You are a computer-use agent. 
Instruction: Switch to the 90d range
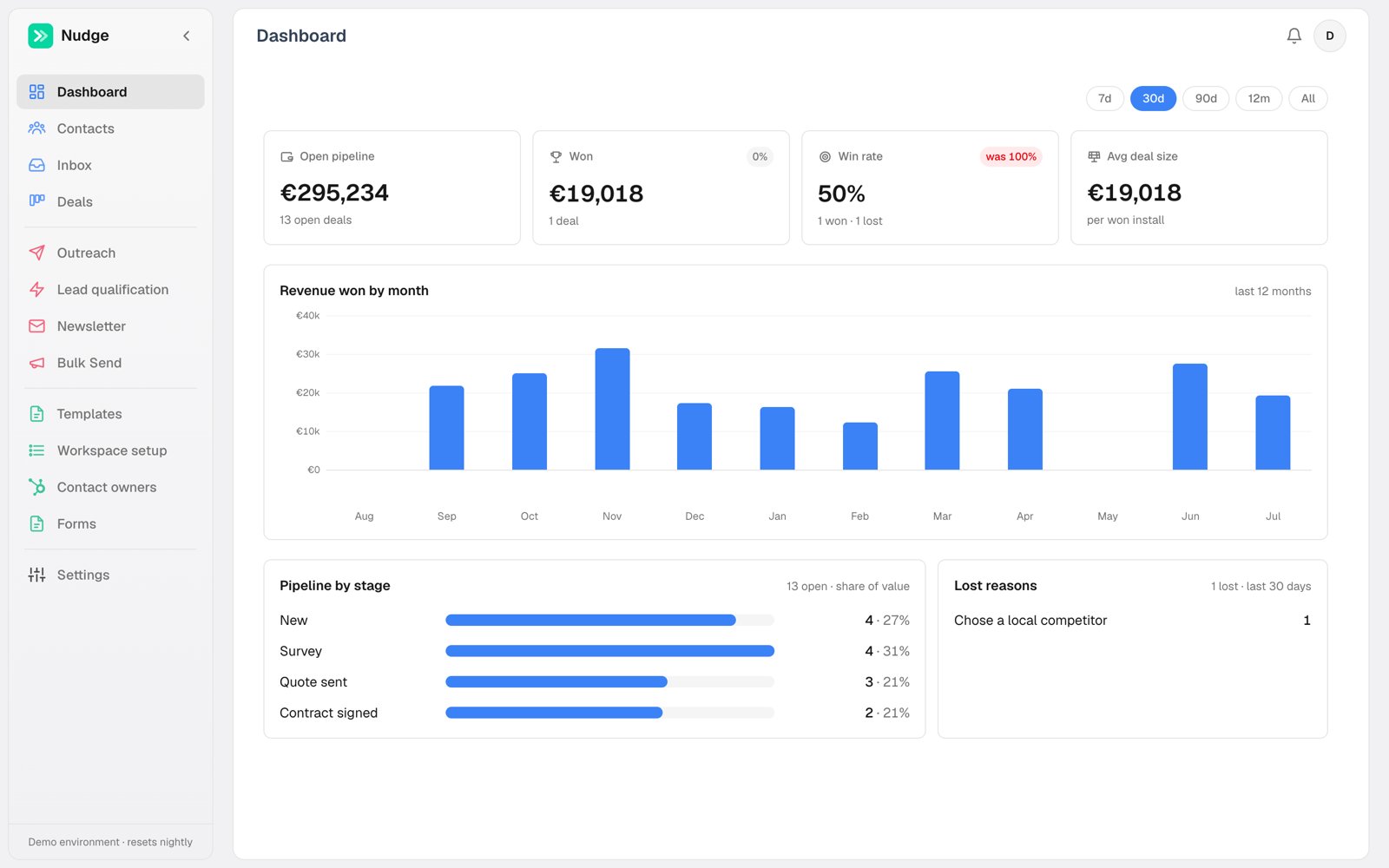[1206, 98]
